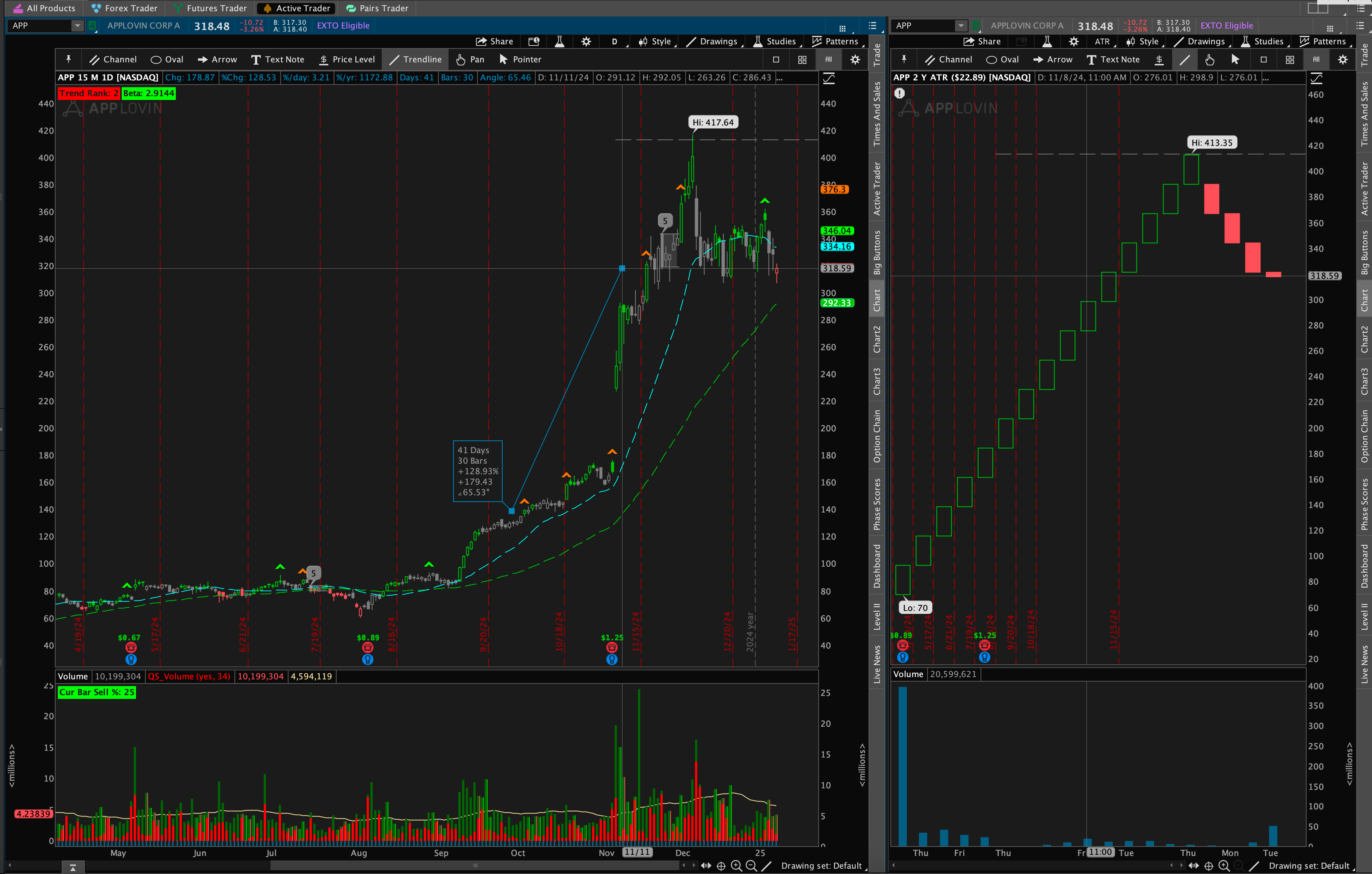Select the Price Level drawing tool
Viewport: 1372px width, 874px height.
click(347, 59)
